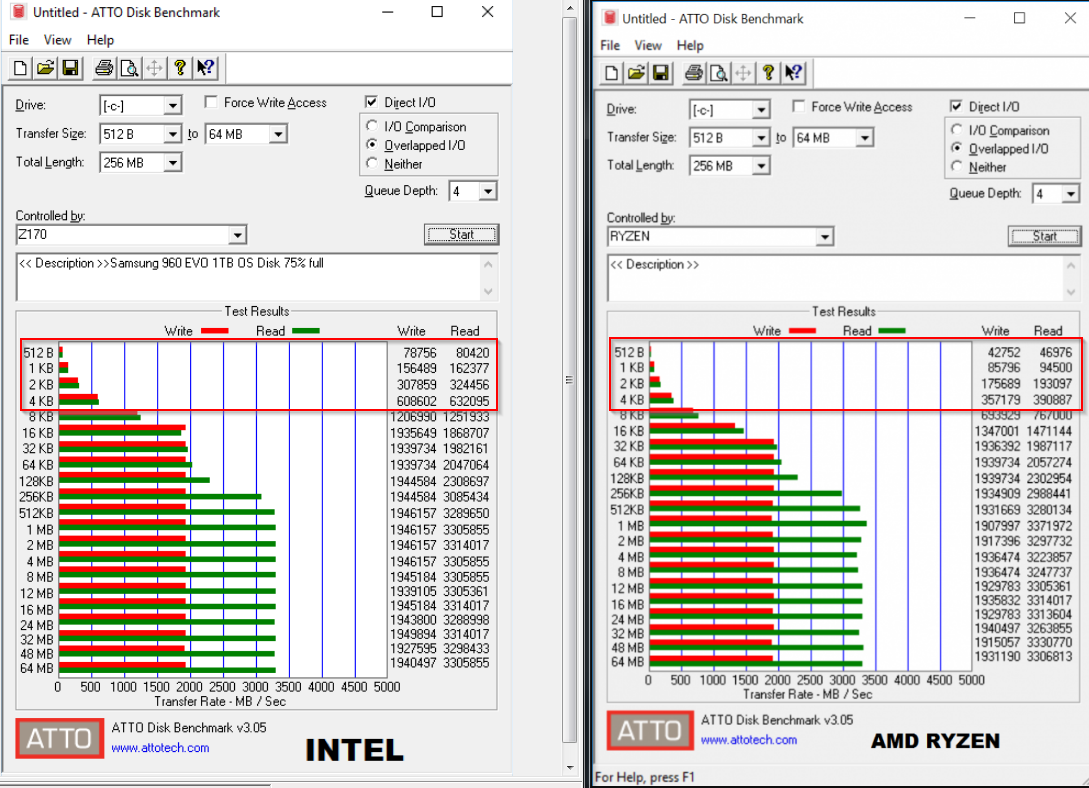Toggle Direct I/O checkbox in Intel window
This screenshot has width=1089, height=788.
(371, 102)
